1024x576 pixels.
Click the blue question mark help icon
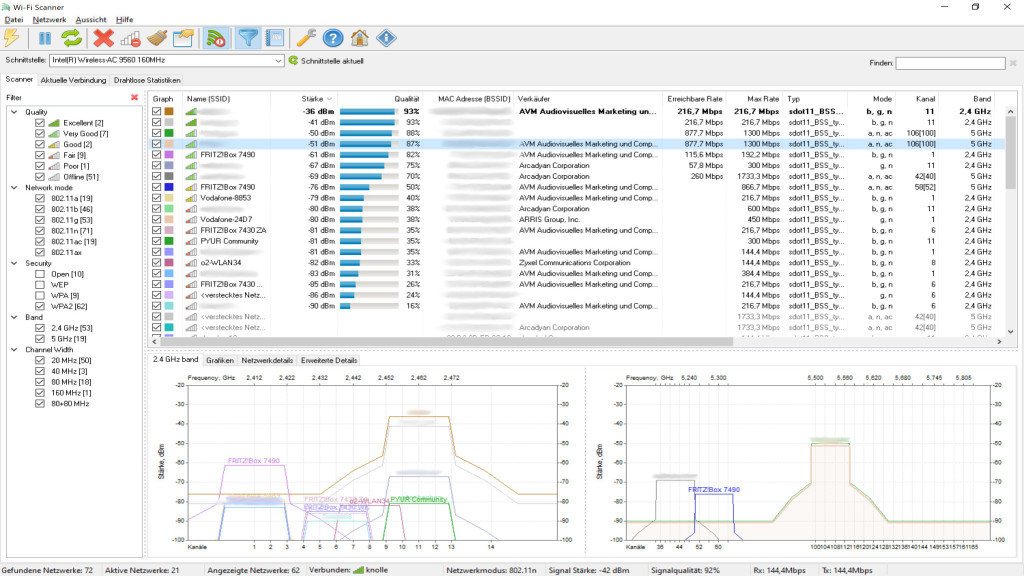[x=333, y=38]
